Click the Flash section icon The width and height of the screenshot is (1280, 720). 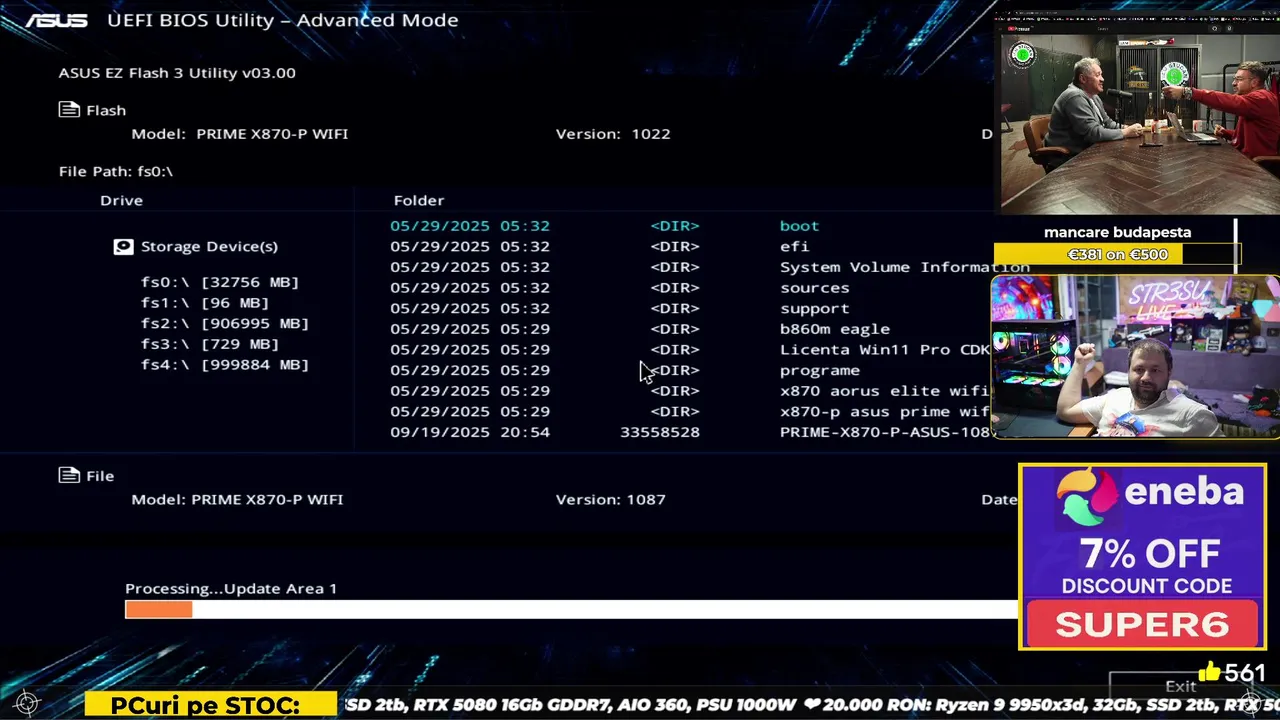coord(69,110)
